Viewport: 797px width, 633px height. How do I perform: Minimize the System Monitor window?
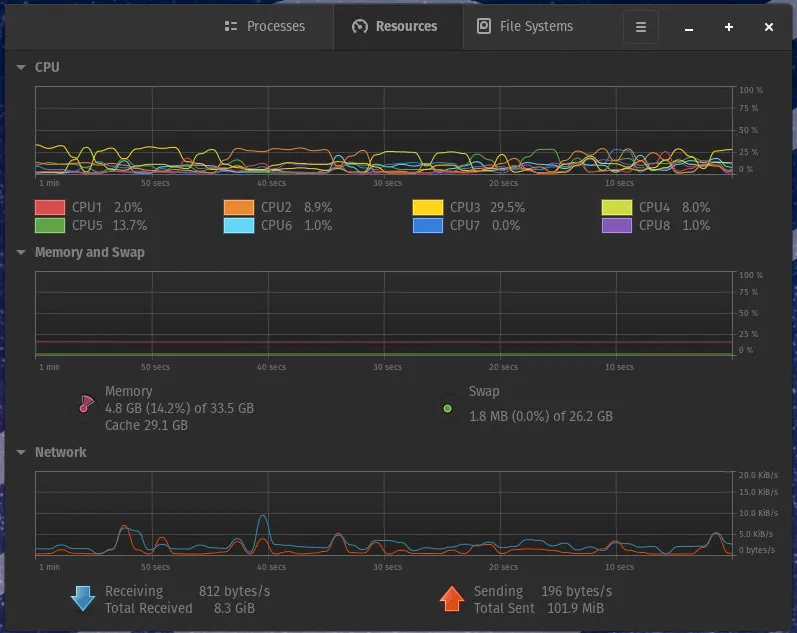coord(689,27)
